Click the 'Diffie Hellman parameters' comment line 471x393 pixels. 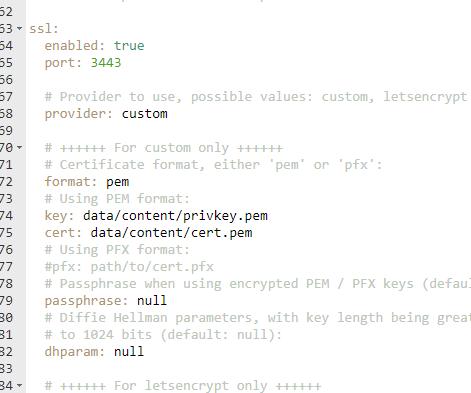(258, 318)
